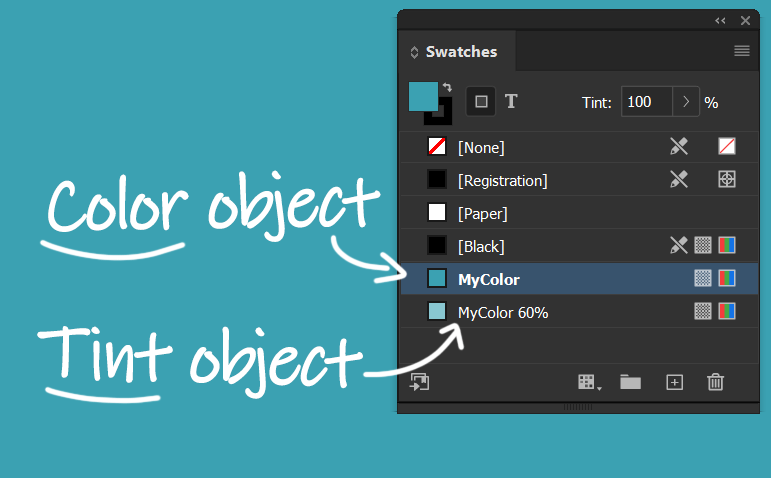Viewport: 771px width, 478px height.
Task: Choose the [Paper] swatch
Action: [x=482, y=213]
